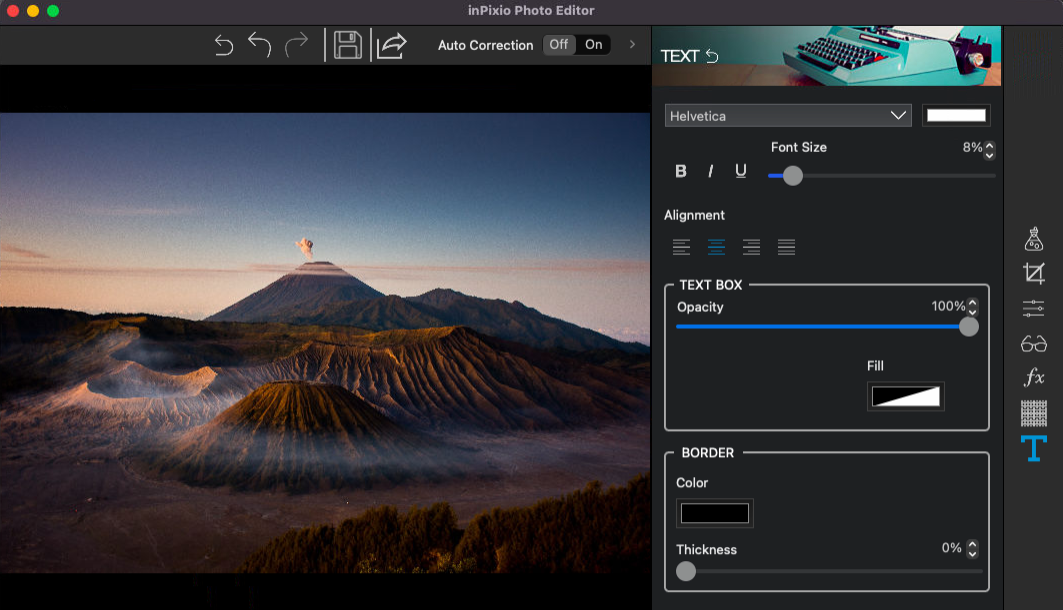Open the adjustment sliders panel

click(1033, 308)
